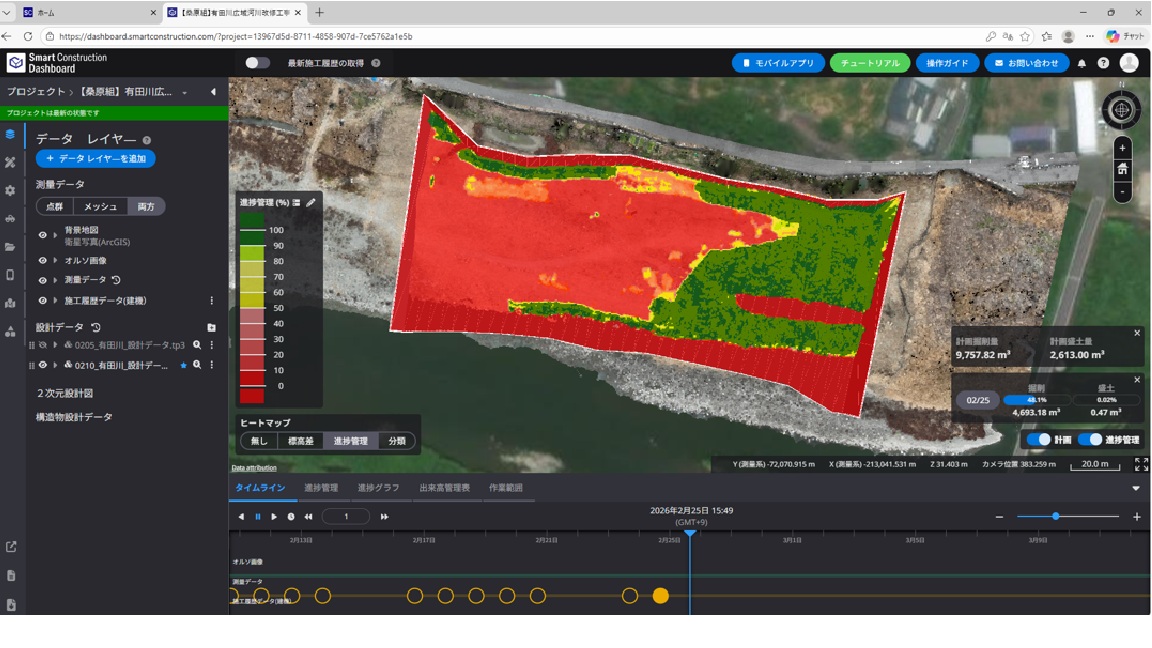1152x648 pixels.
Task: Toggle 最新施工履歴の取得 switch
Action: point(257,63)
